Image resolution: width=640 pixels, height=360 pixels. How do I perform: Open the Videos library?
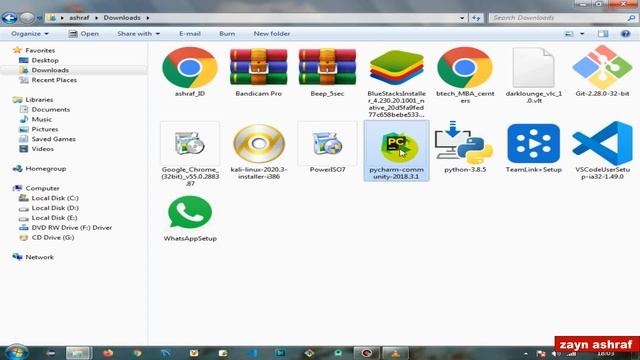click(42, 149)
